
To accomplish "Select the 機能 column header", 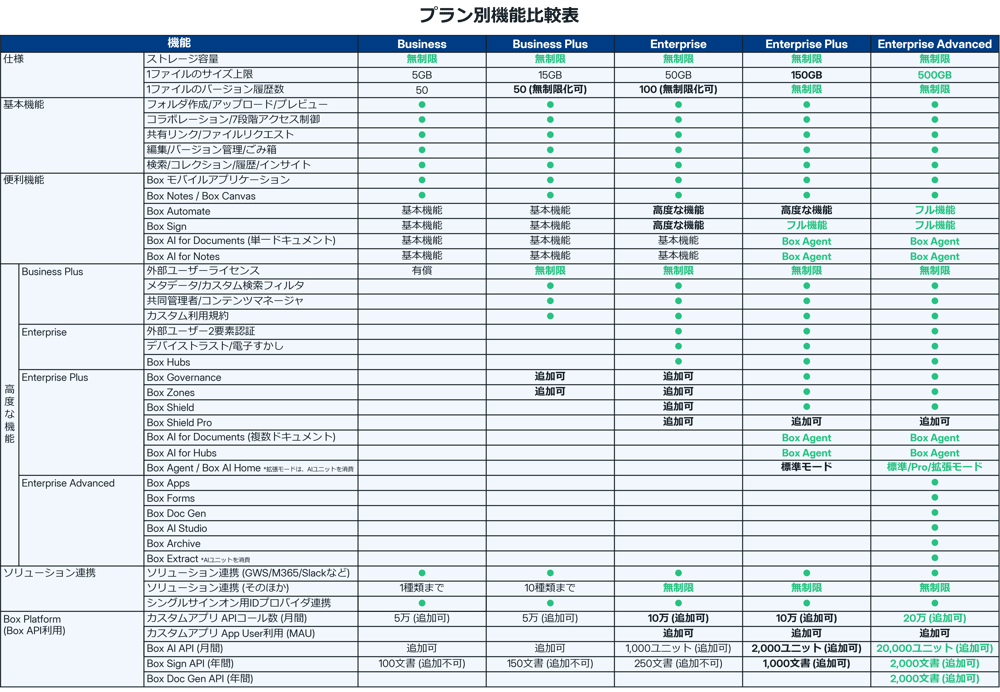I will point(179,43).
